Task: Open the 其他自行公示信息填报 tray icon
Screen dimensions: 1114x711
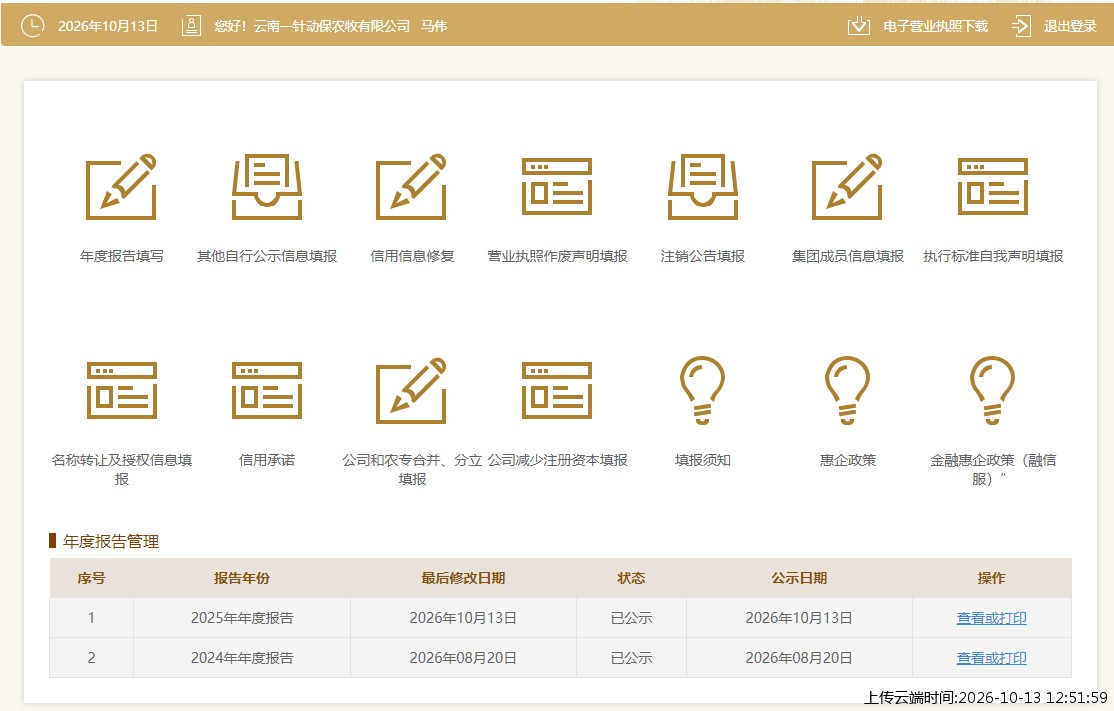Action: 267,186
